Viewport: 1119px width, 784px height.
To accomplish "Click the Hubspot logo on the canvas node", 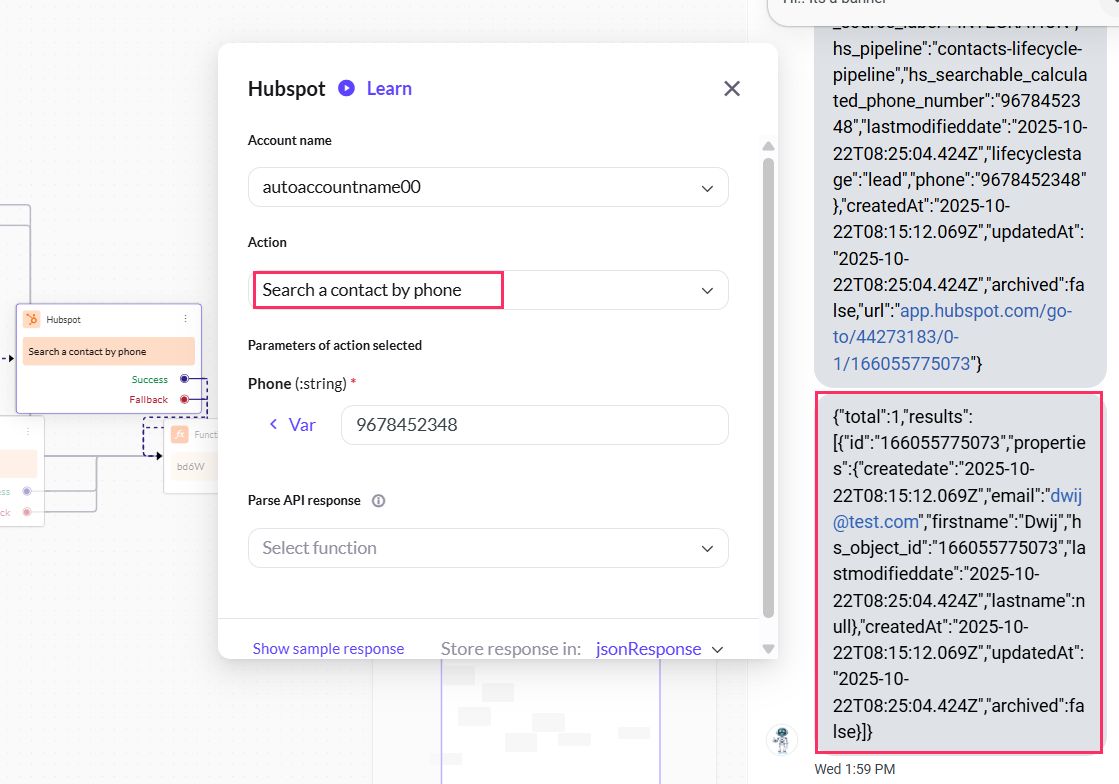I will coord(33,319).
